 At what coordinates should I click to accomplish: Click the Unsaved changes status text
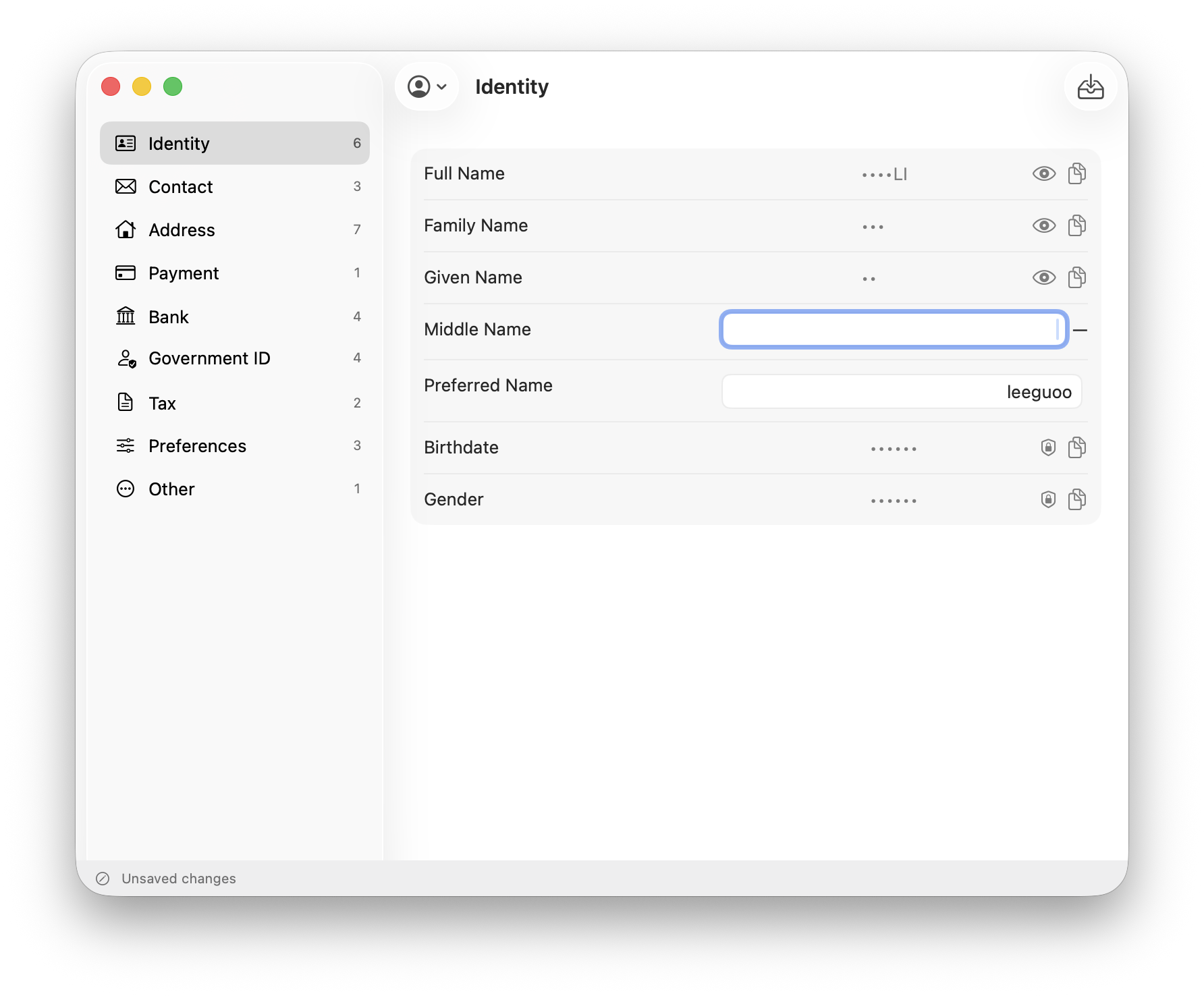pos(179,878)
